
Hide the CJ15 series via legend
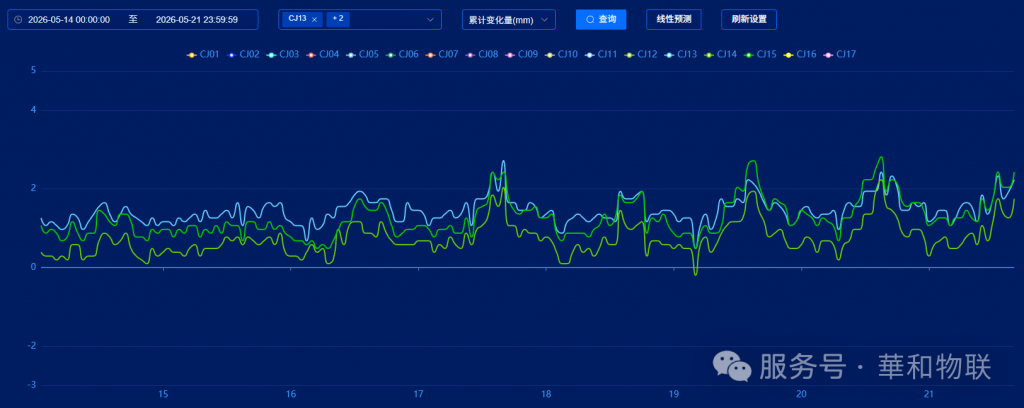pyautogui.click(x=760, y=54)
